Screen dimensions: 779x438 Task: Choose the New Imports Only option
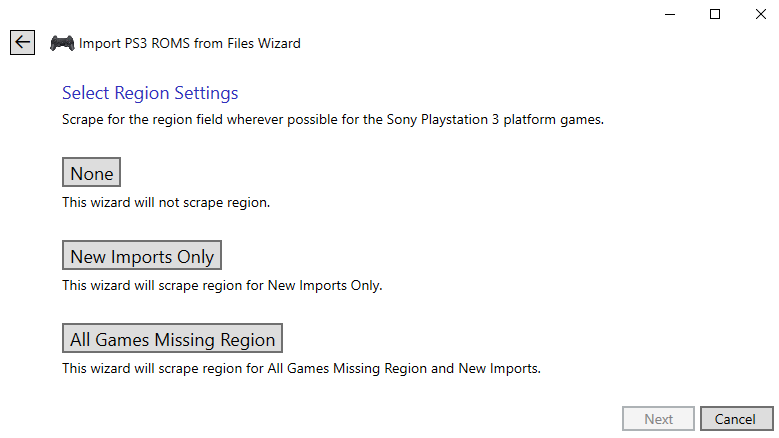click(x=142, y=255)
